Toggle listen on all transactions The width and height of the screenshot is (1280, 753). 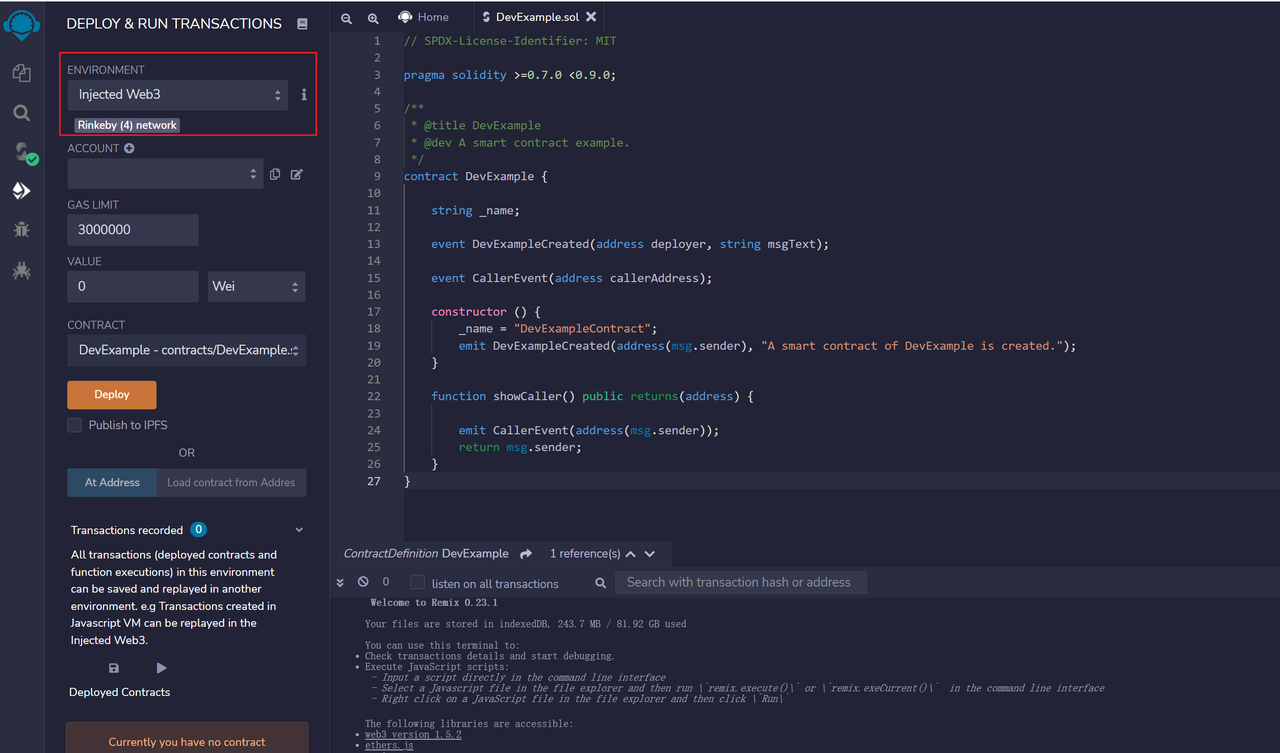coord(418,582)
